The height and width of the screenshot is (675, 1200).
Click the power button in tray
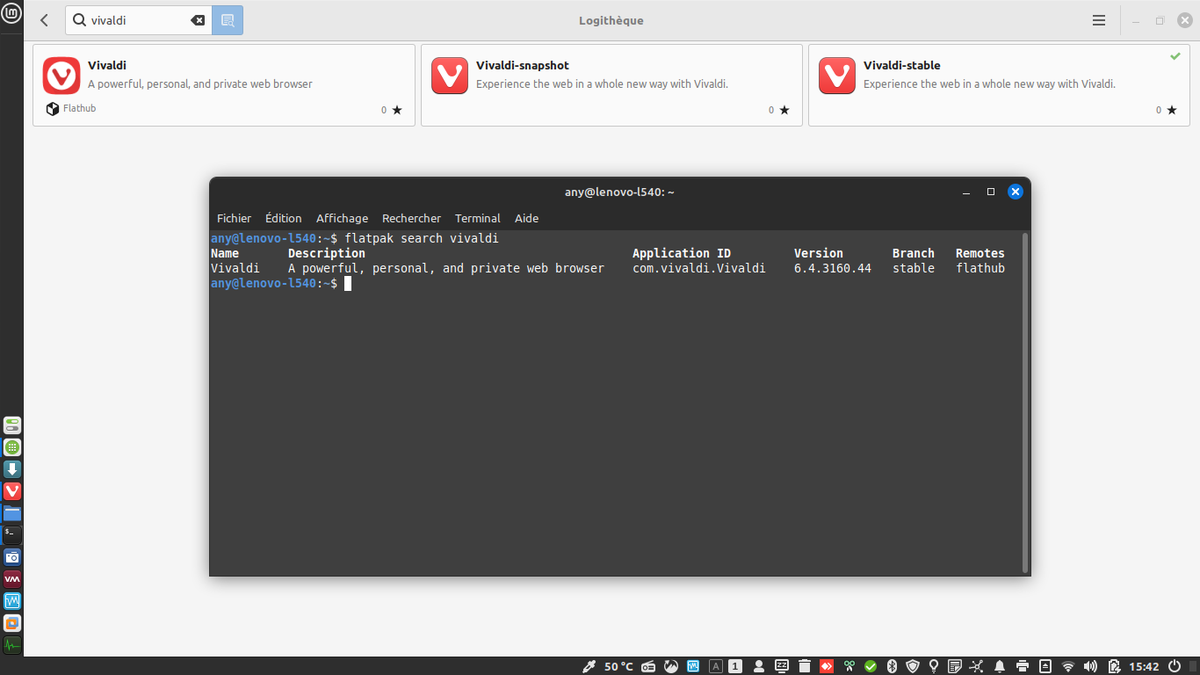click(x=1175, y=666)
